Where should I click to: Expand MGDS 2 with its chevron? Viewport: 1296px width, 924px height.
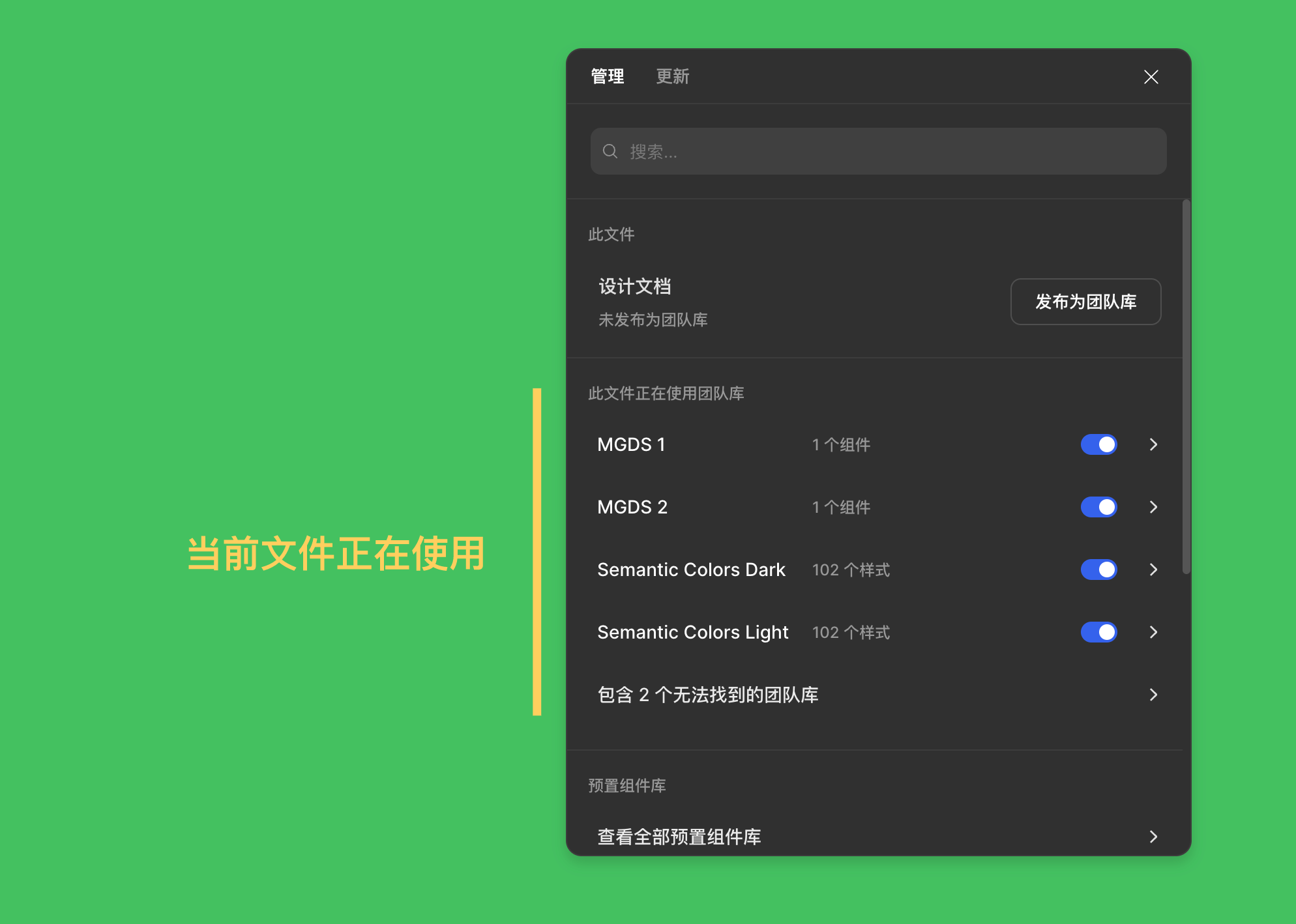1153,507
